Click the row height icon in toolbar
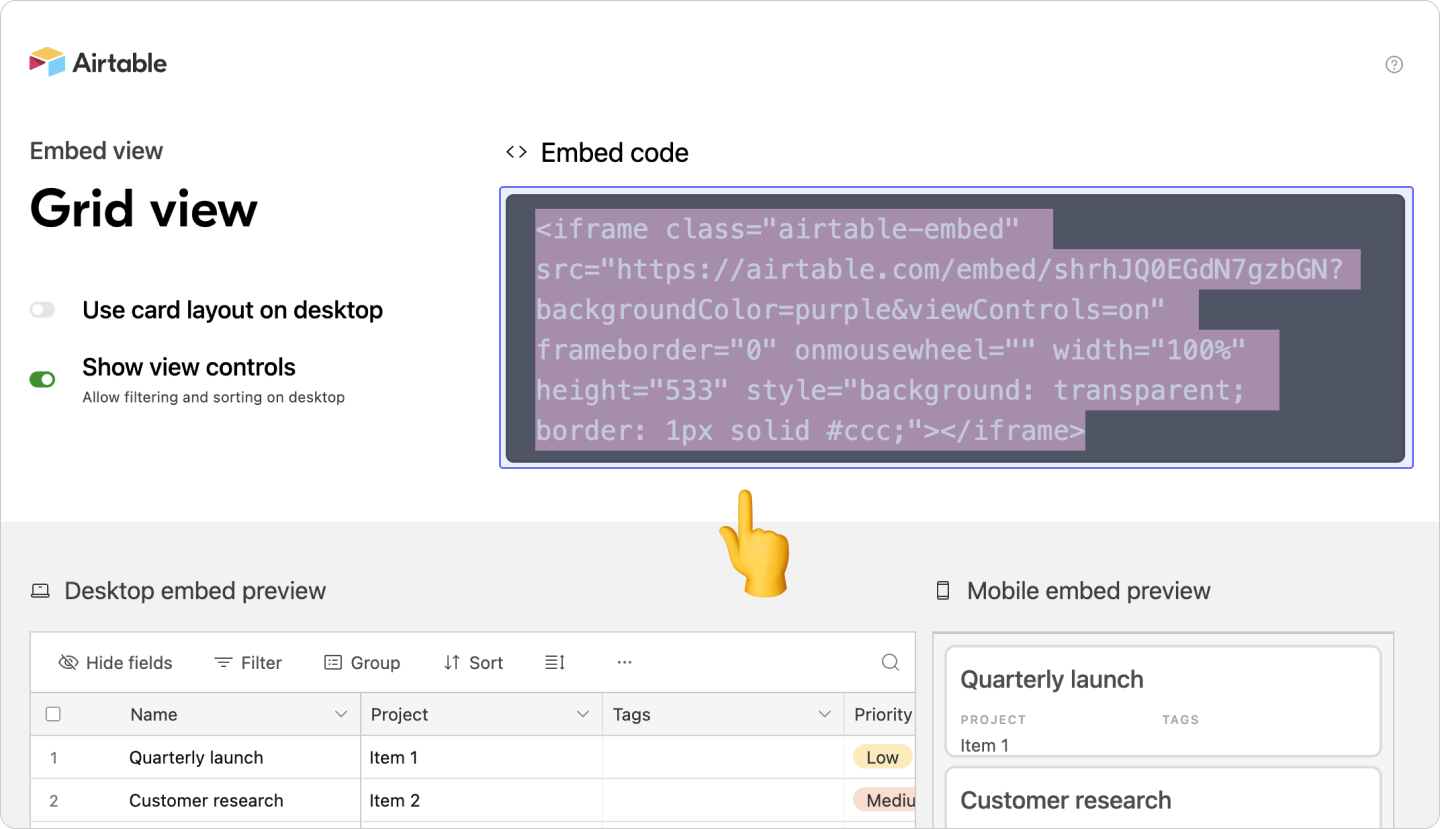 [555, 662]
